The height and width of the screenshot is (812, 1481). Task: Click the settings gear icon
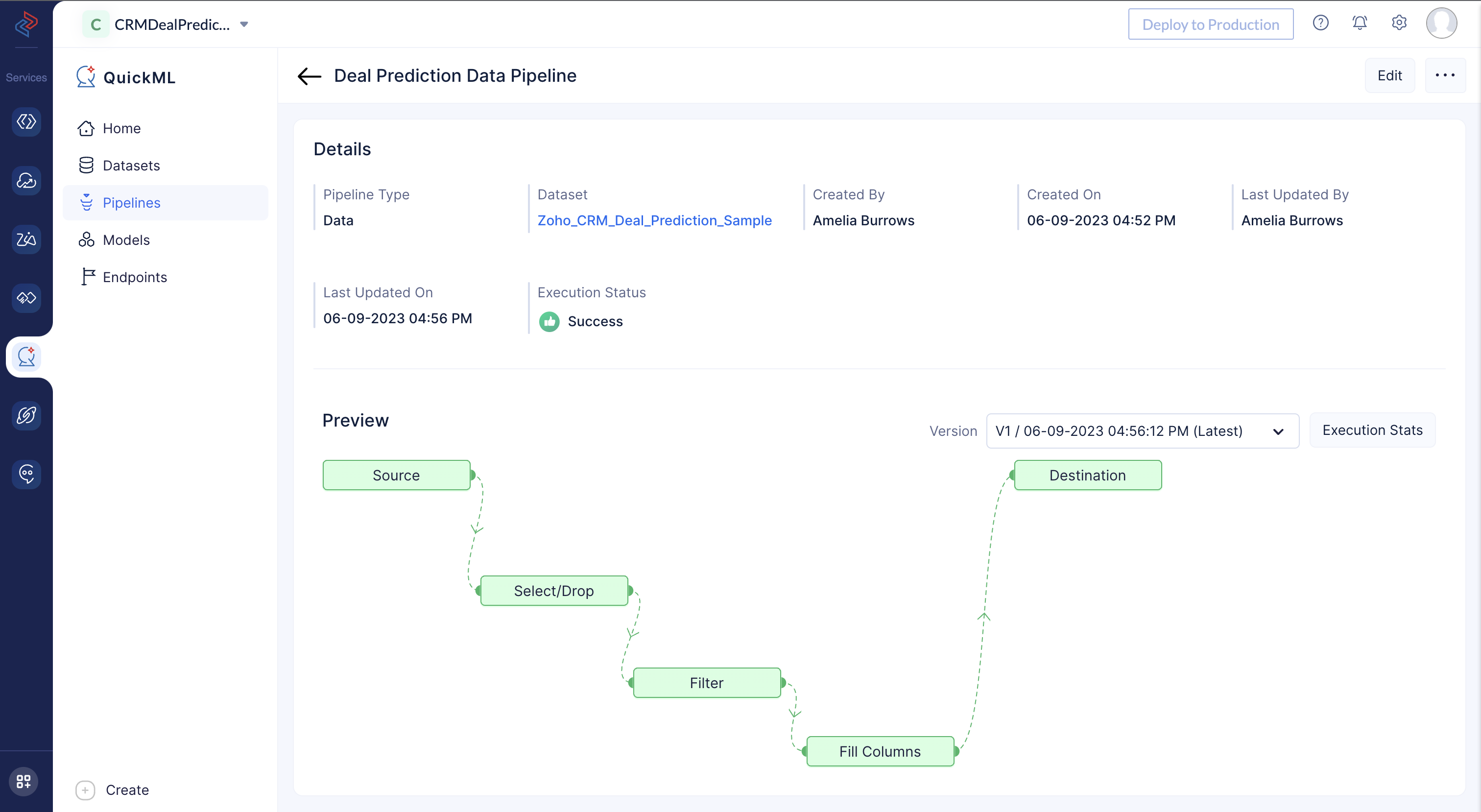pyautogui.click(x=1398, y=25)
